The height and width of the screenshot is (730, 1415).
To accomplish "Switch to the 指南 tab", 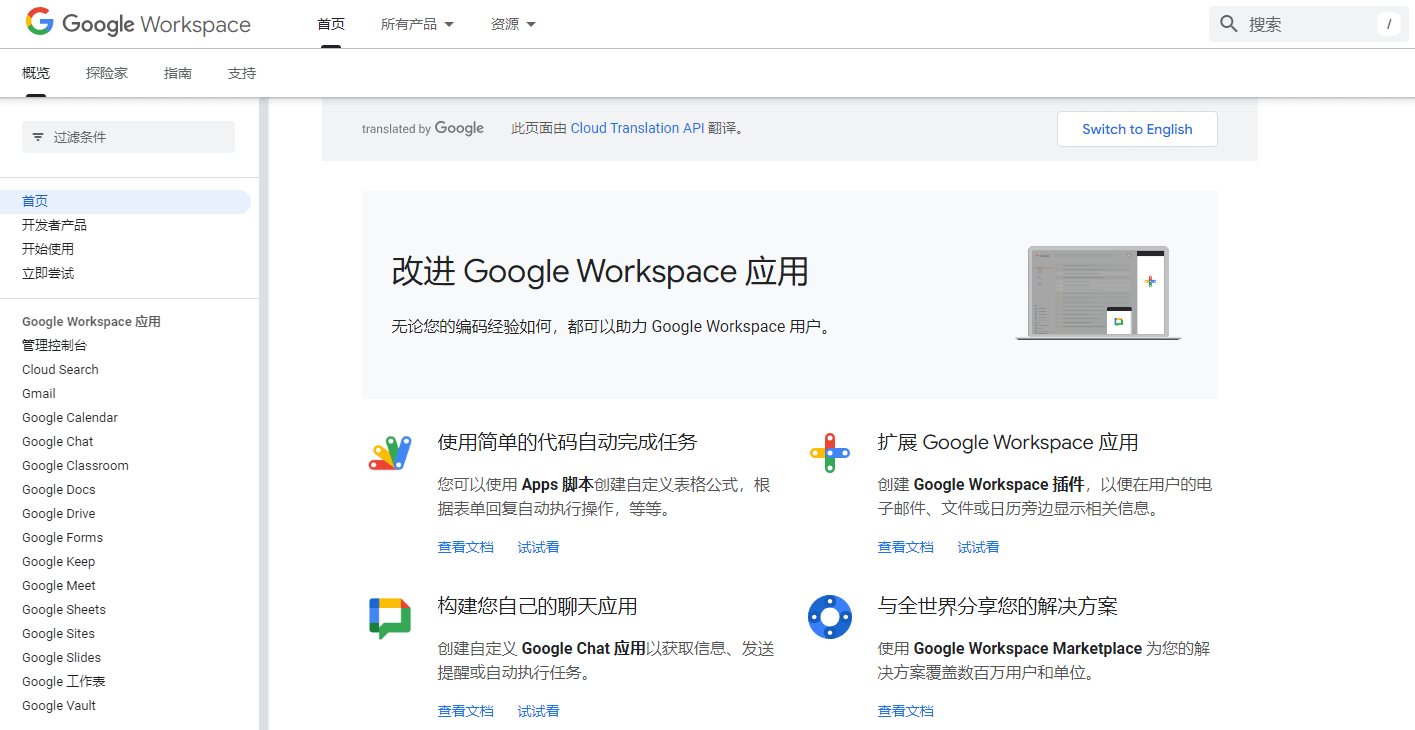I will (x=178, y=73).
